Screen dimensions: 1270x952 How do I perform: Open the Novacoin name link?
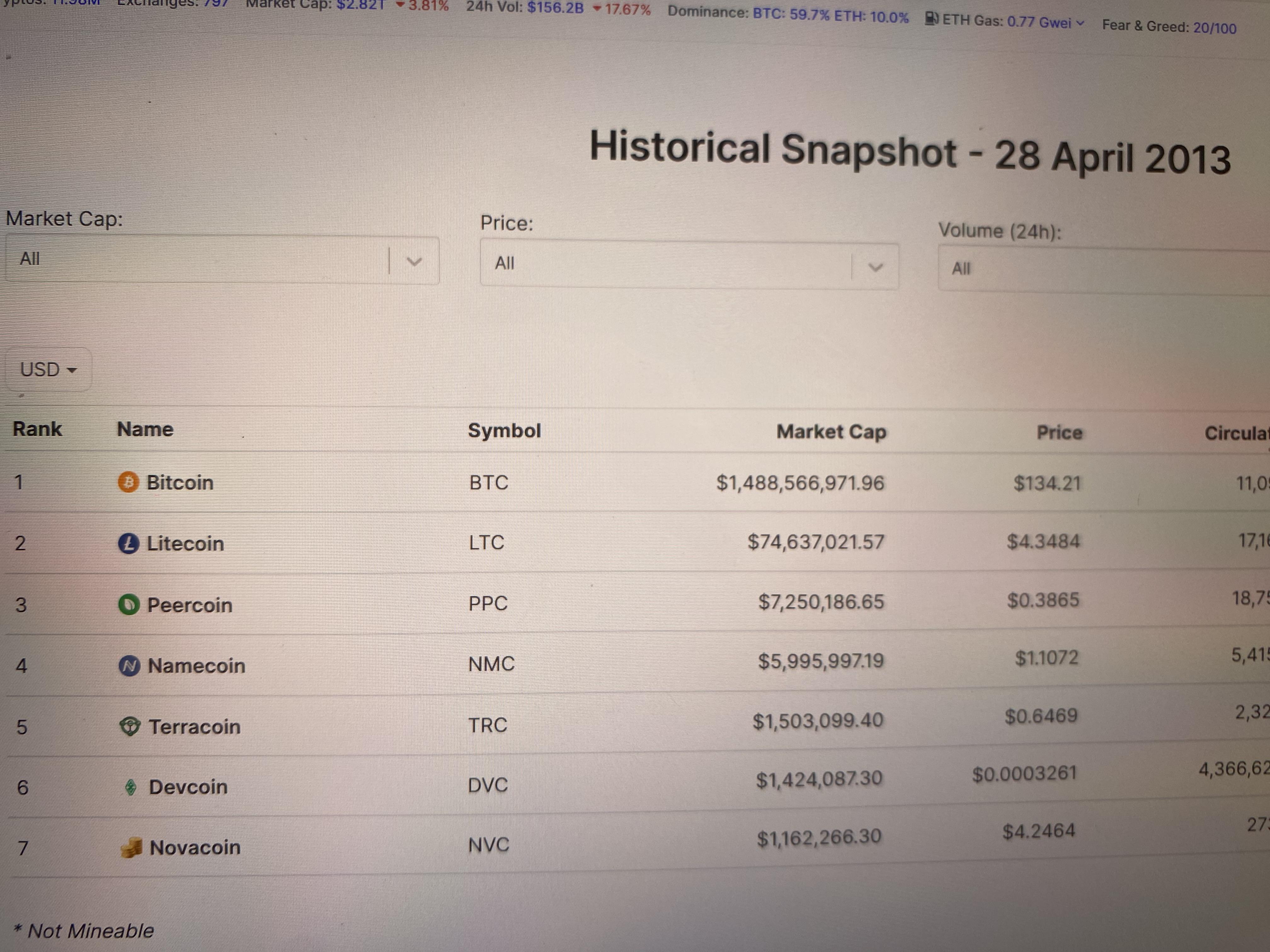195,847
